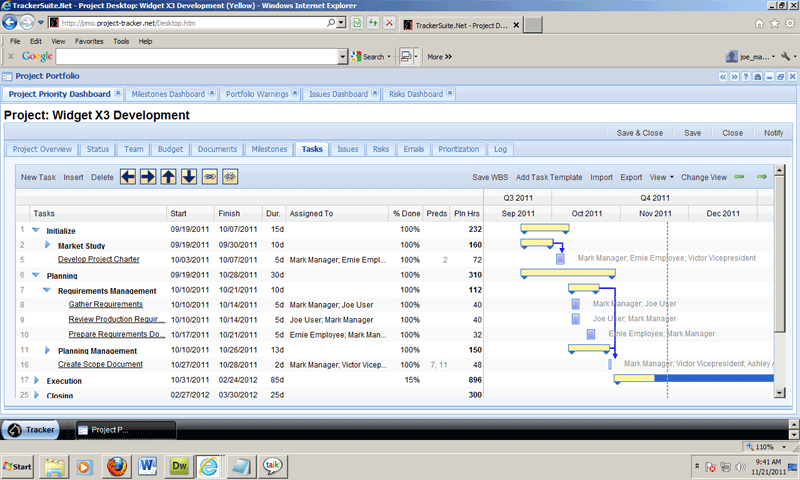Click New Task
Image resolution: width=800 pixels, height=480 pixels.
(38, 177)
